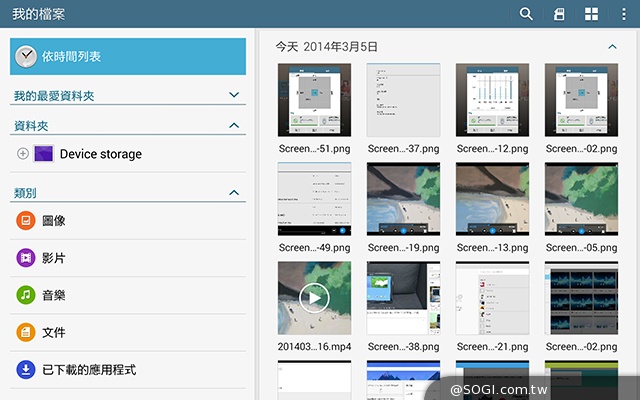640x400 pixels.
Task: Switch view using the grid icon
Action: click(x=592, y=14)
